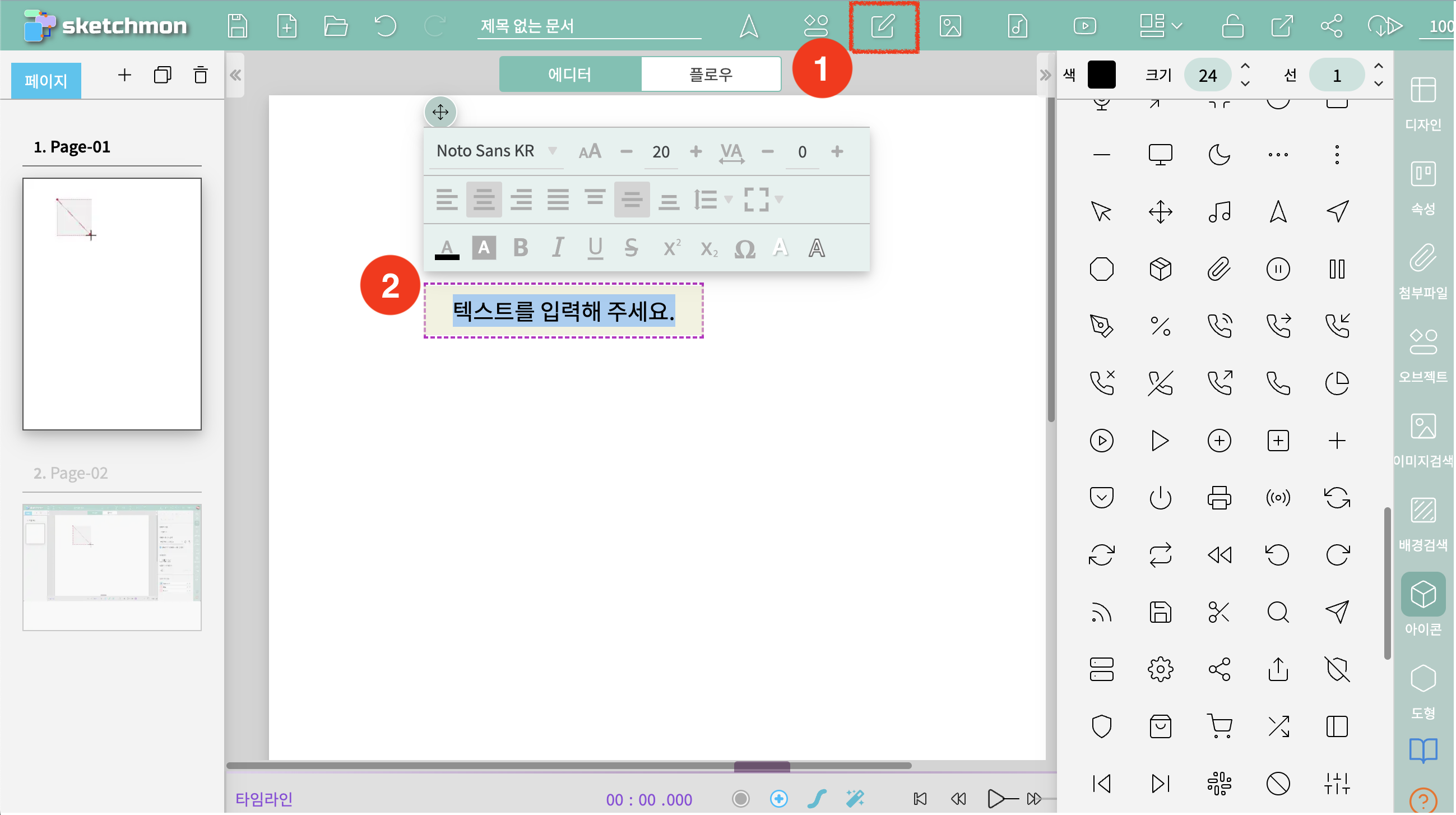The image size is (1456, 815).
Task: Toggle bold text formatting
Action: pos(520,248)
